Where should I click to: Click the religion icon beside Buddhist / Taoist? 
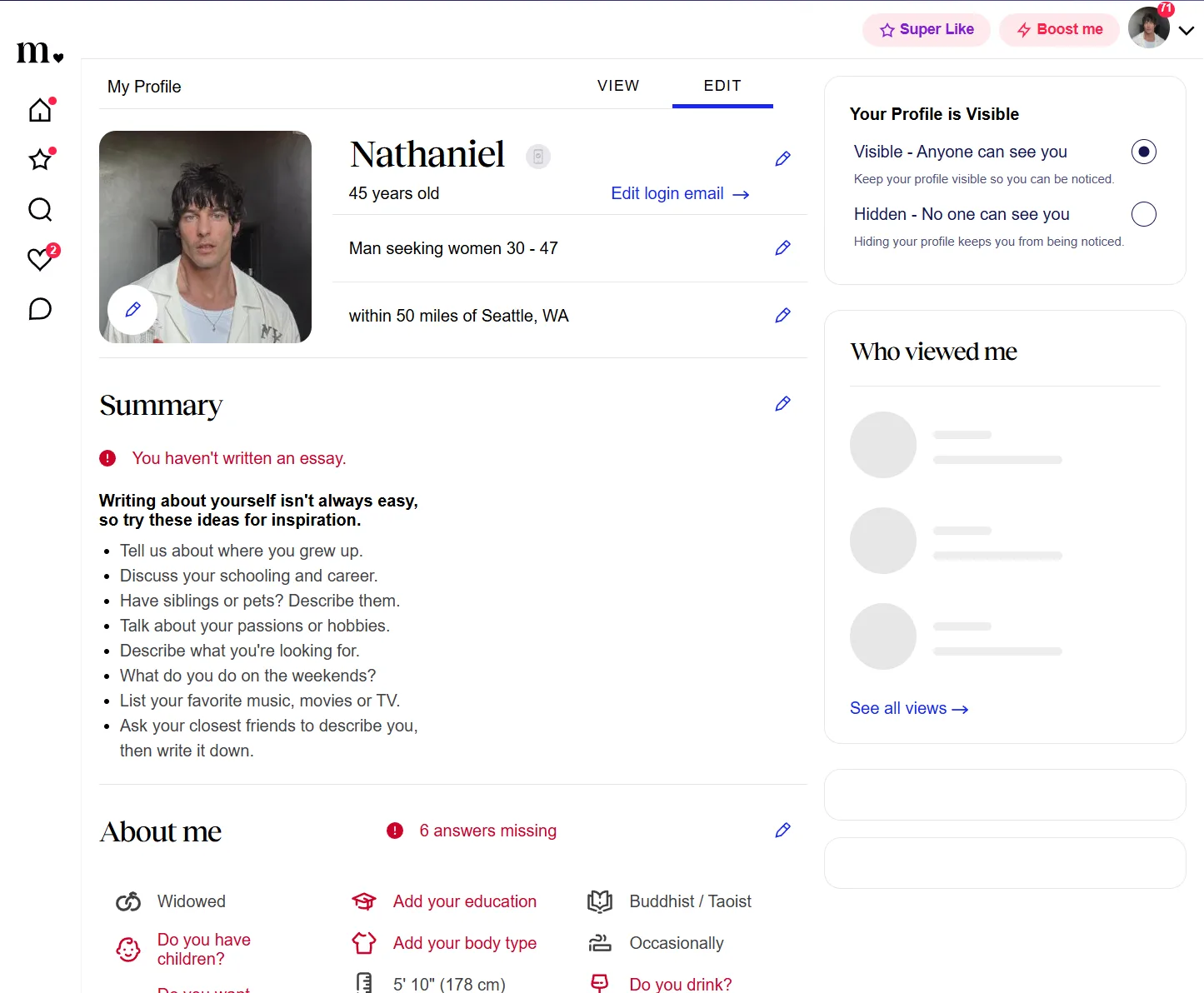coord(600,901)
